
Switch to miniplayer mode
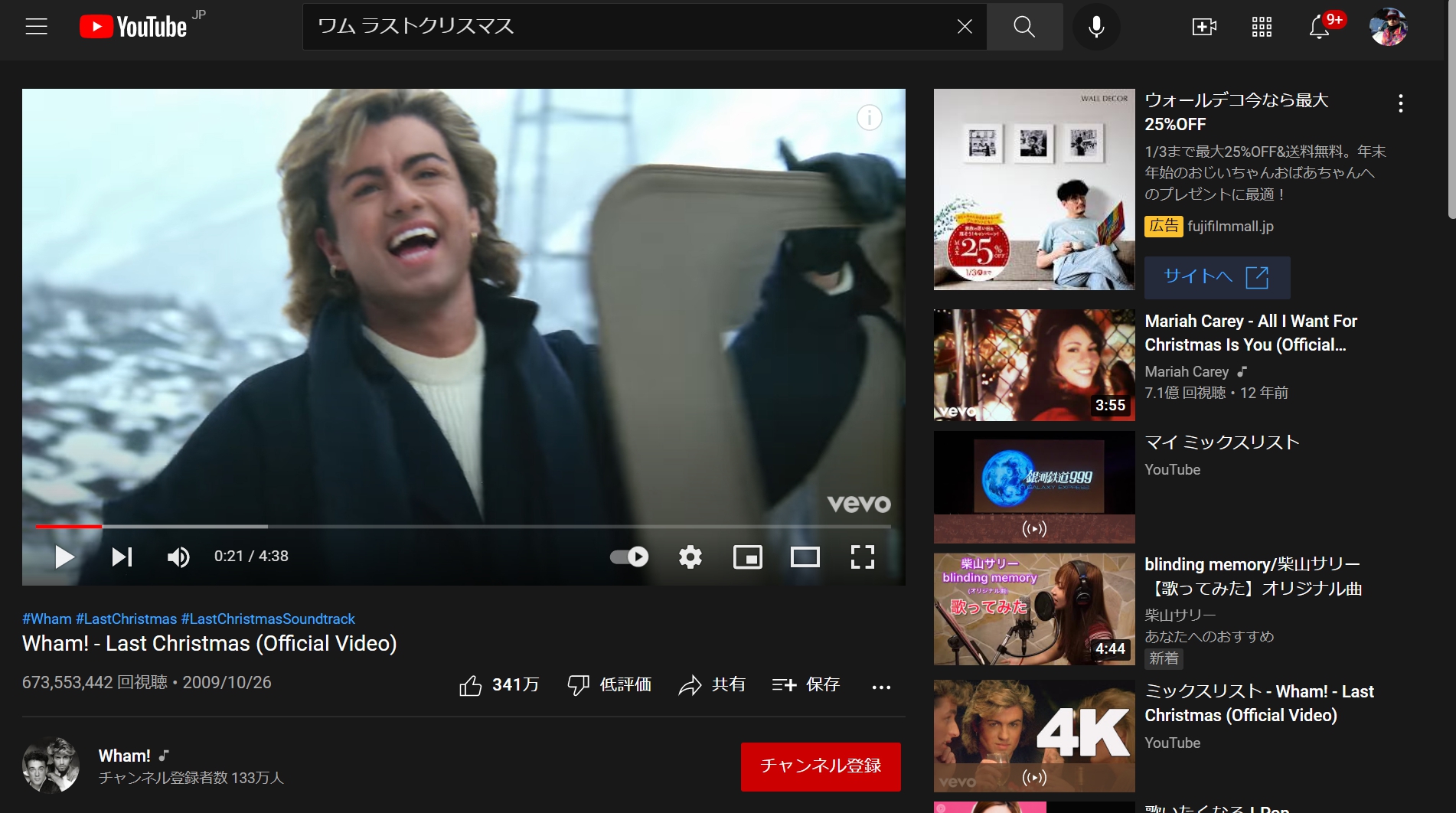748,557
